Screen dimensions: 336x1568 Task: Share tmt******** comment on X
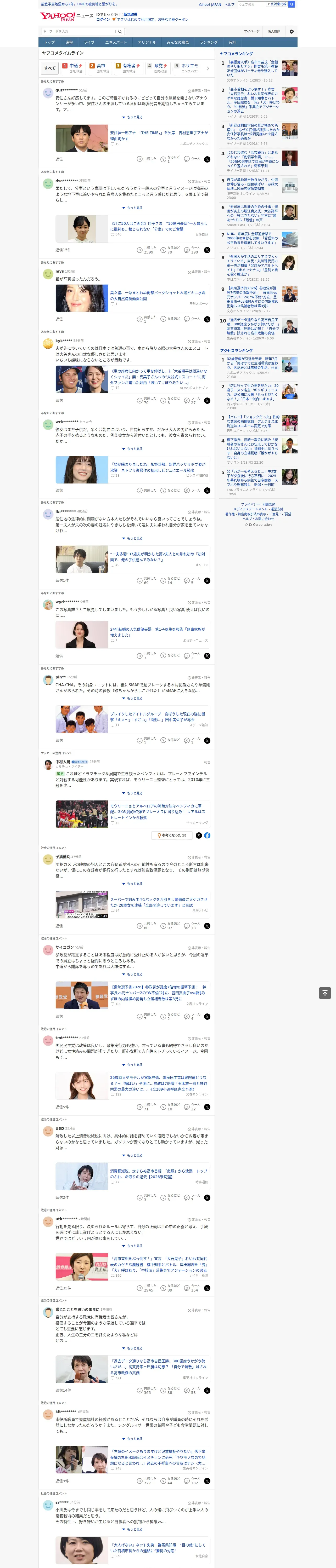207,1107
